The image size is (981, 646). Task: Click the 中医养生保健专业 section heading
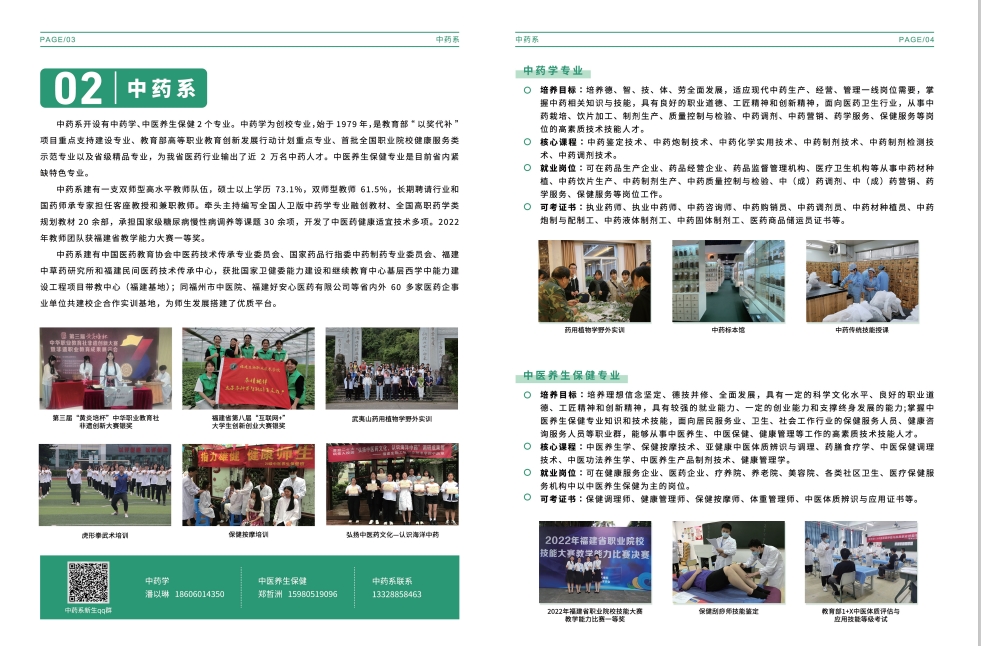[x=572, y=375]
